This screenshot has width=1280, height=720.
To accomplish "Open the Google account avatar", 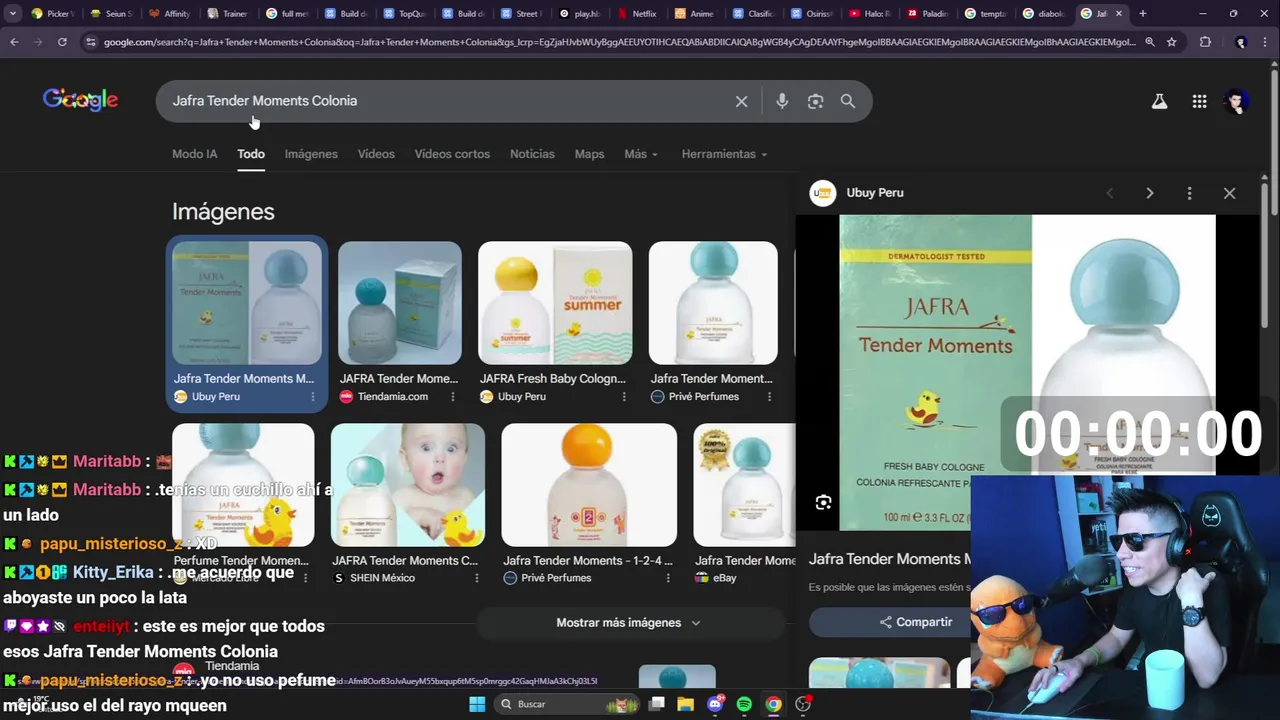I will (1237, 101).
